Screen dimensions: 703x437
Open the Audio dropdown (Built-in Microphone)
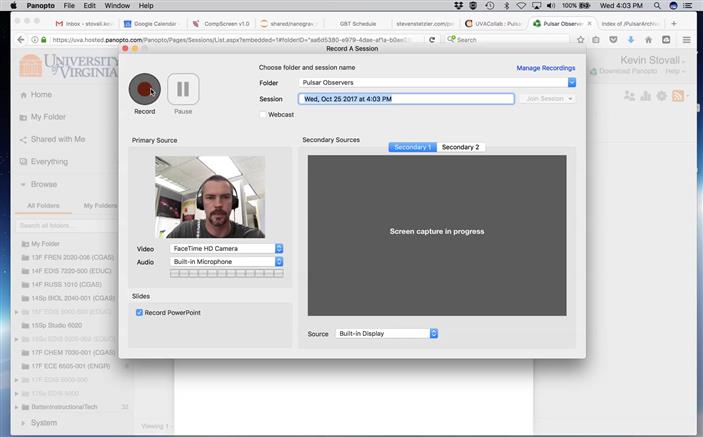pos(227,262)
